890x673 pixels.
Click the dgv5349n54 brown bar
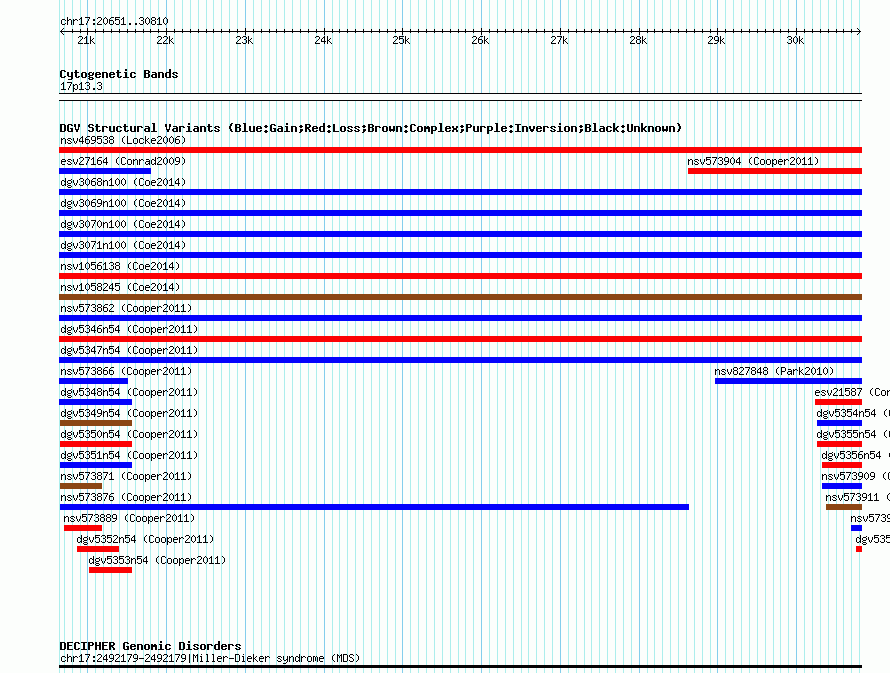tap(95, 423)
